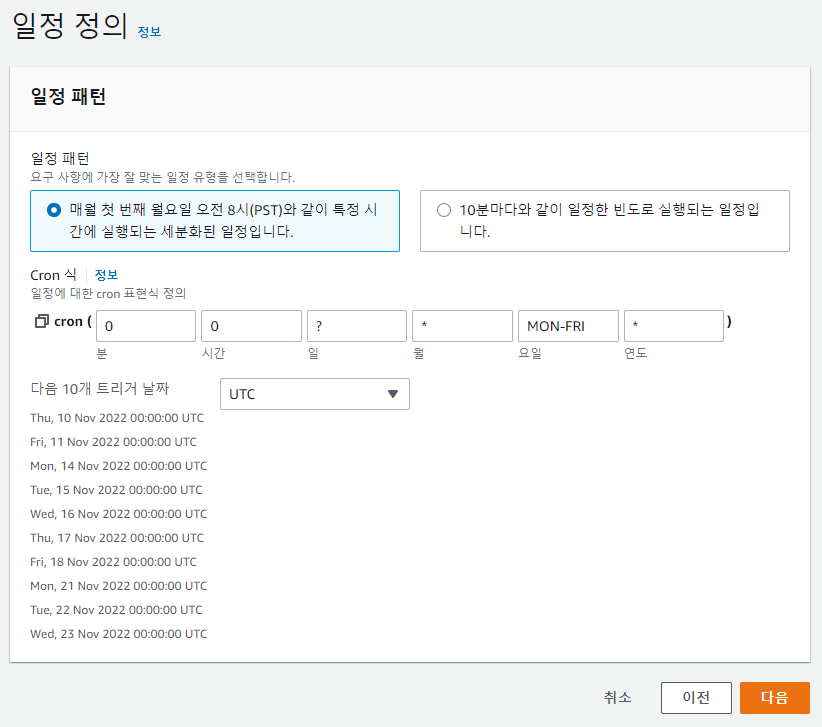Select the text 'Mon, 21 Nov 2022 00:00:00 UTC'
Viewport: 822px width, 727px height.
(118, 586)
